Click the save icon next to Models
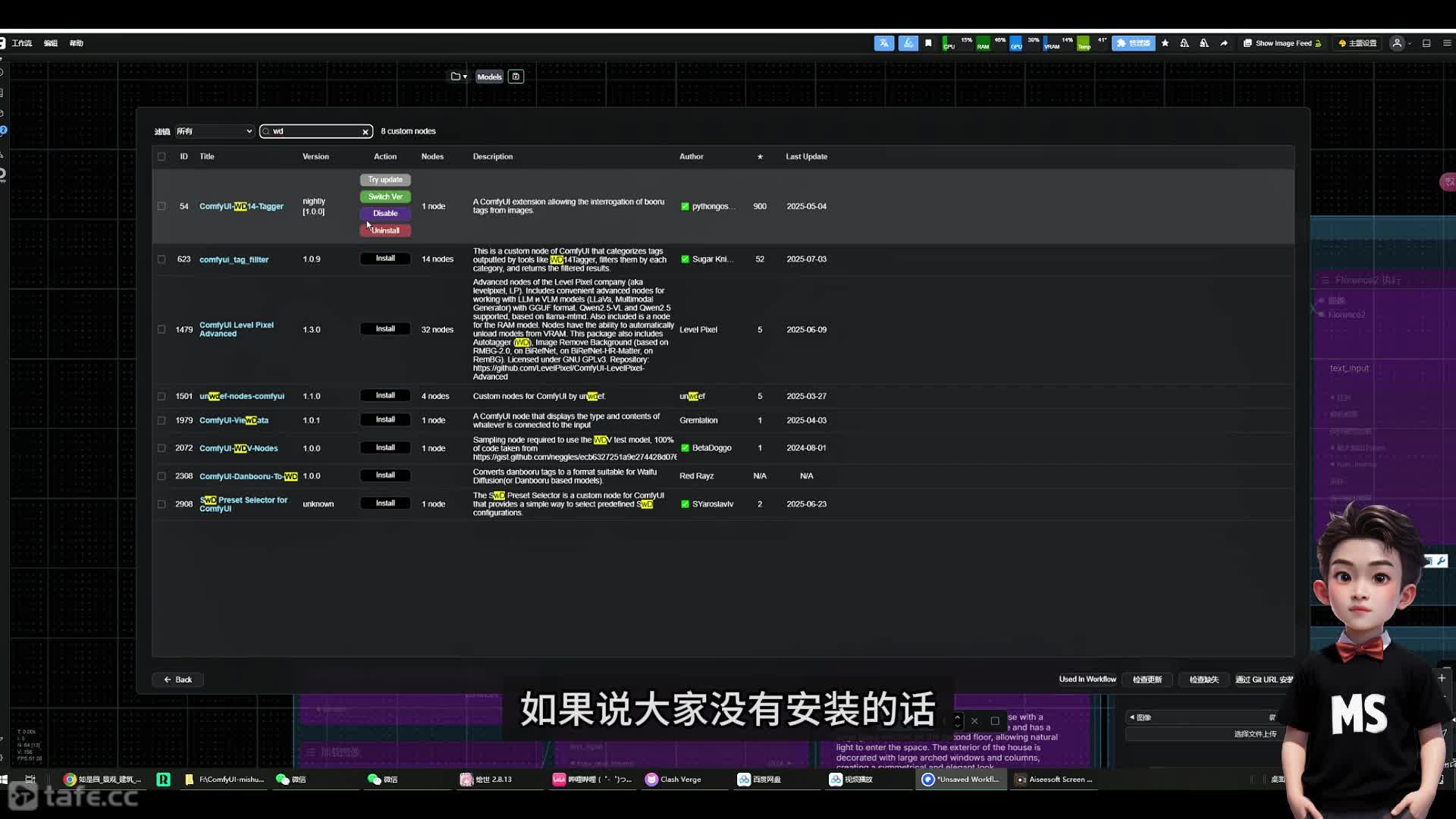The width and height of the screenshot is (1456, 819). 516,77
